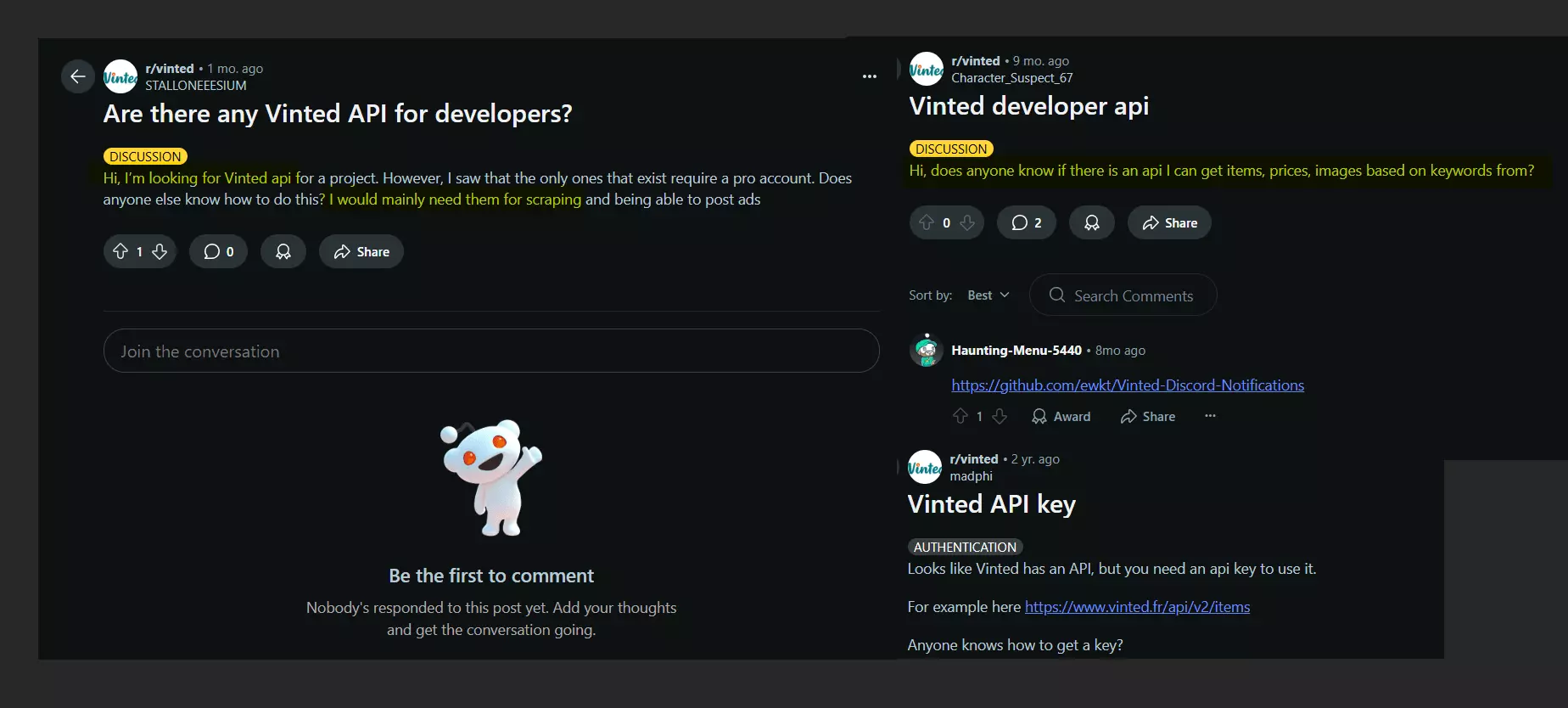The width and height of the screenshot is (1568, 708).
Task: Open r/vinted avatar on madphi's post
Action: (925, 467)
